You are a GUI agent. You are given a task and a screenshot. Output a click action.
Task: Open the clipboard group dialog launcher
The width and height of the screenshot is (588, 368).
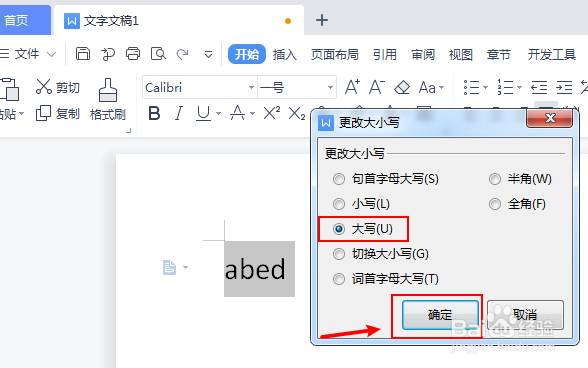tap(128, 131)
